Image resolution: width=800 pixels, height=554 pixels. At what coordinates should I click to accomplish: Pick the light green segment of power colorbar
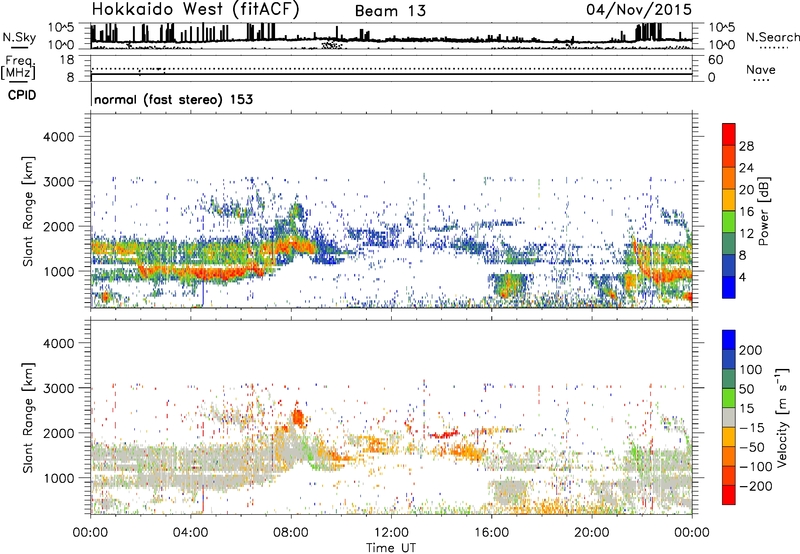click(729, 221)
